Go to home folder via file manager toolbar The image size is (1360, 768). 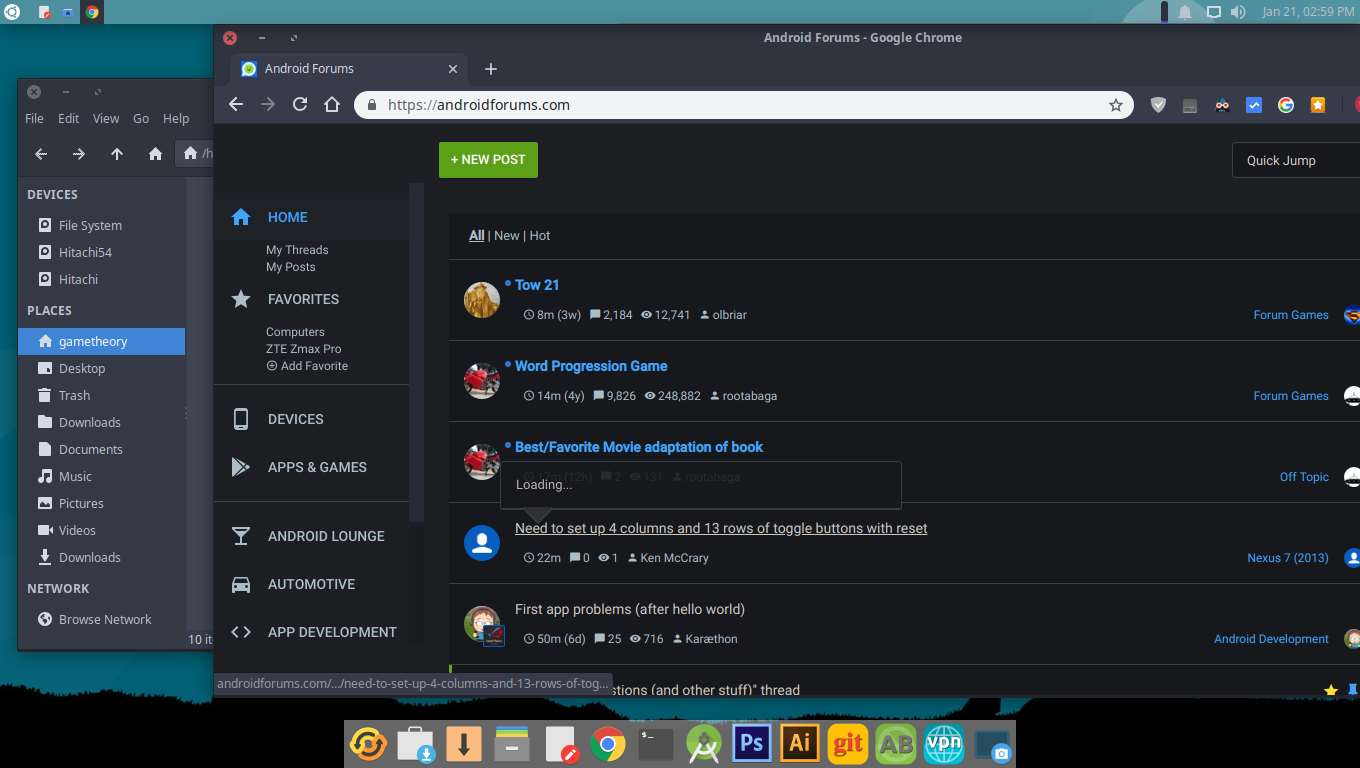coord(155,154)
